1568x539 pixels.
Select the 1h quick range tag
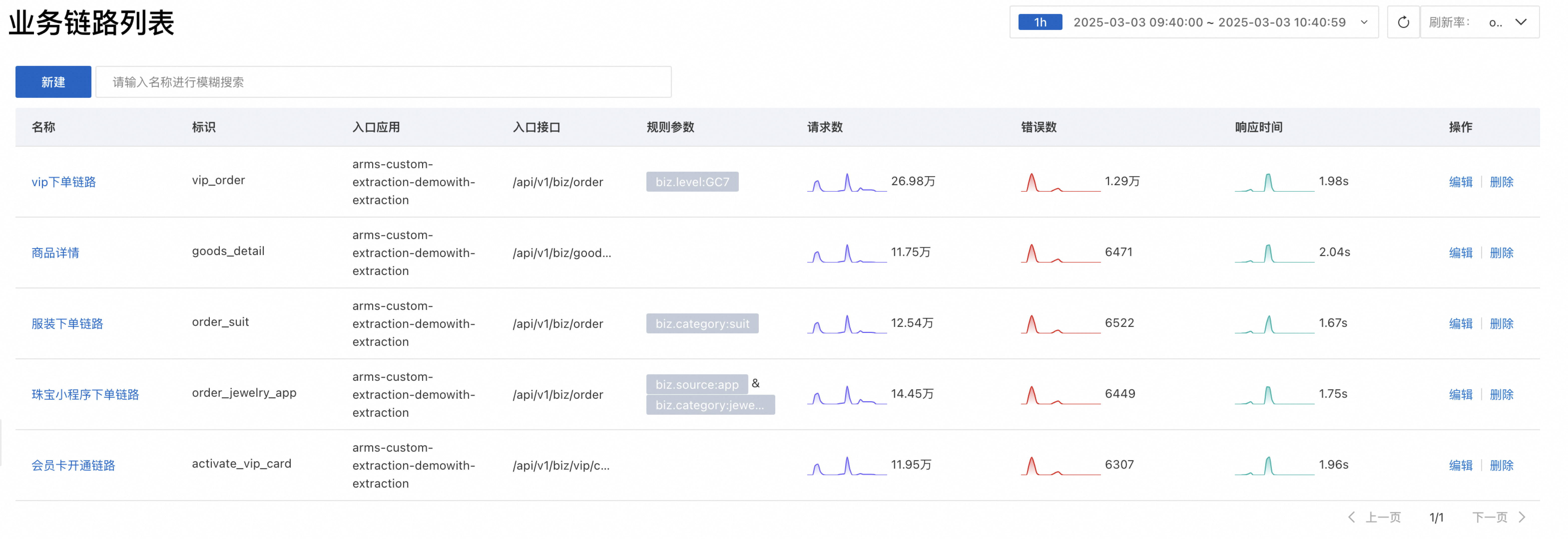tap(1040, 22)
